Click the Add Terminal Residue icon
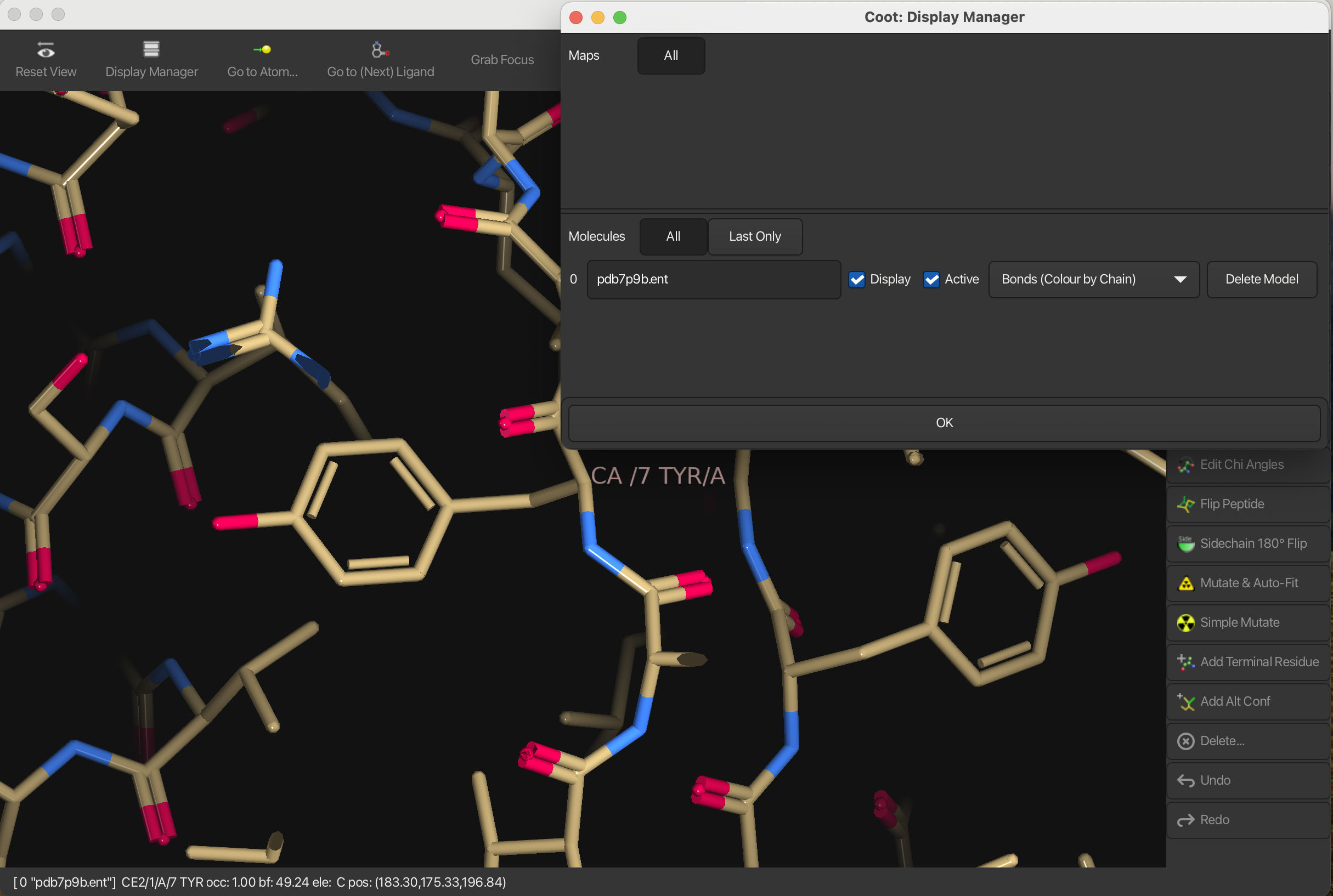 [1185, 662]
